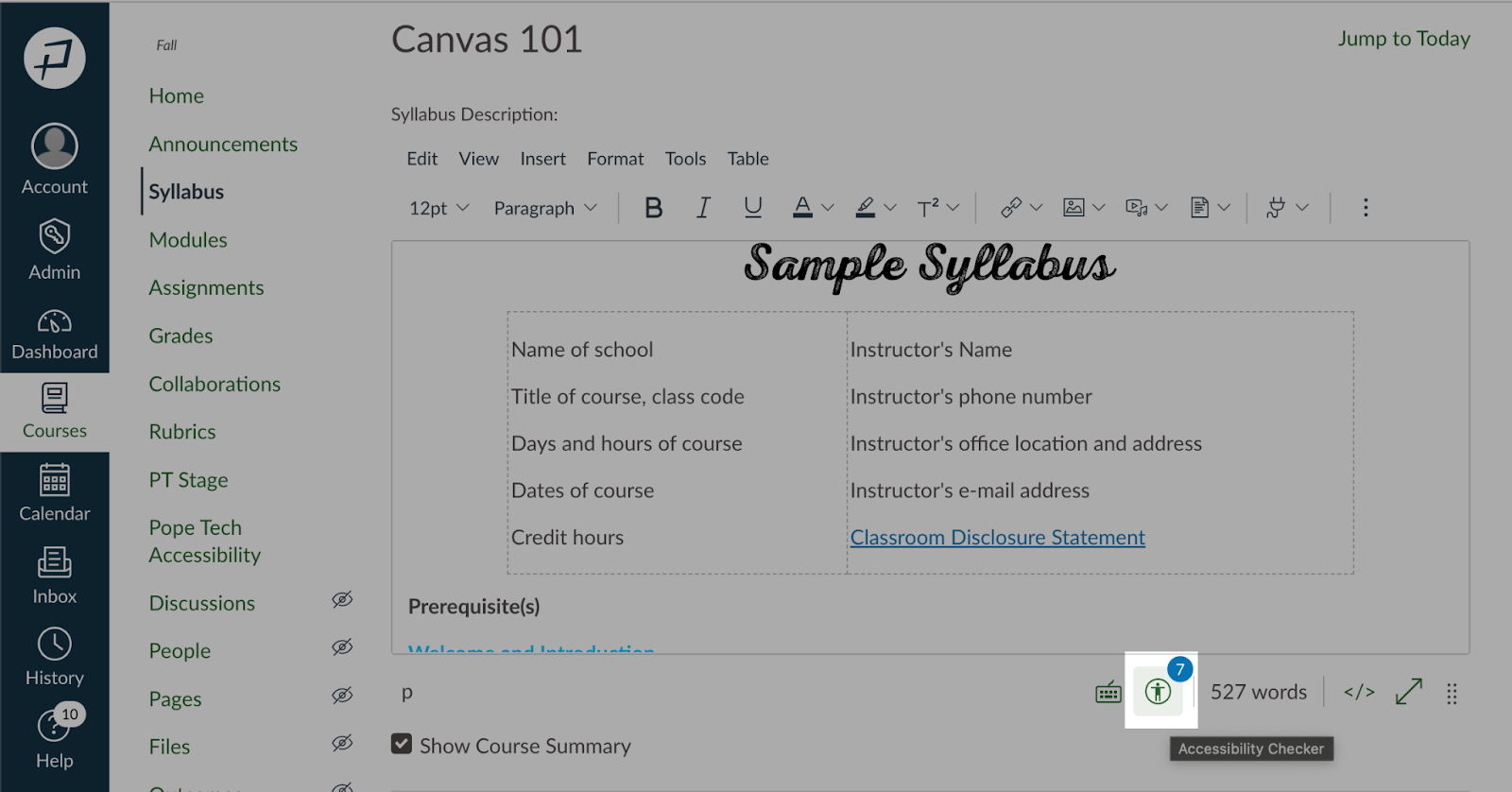Apply text color with the A icon
1512x792 pixels.
802,208
